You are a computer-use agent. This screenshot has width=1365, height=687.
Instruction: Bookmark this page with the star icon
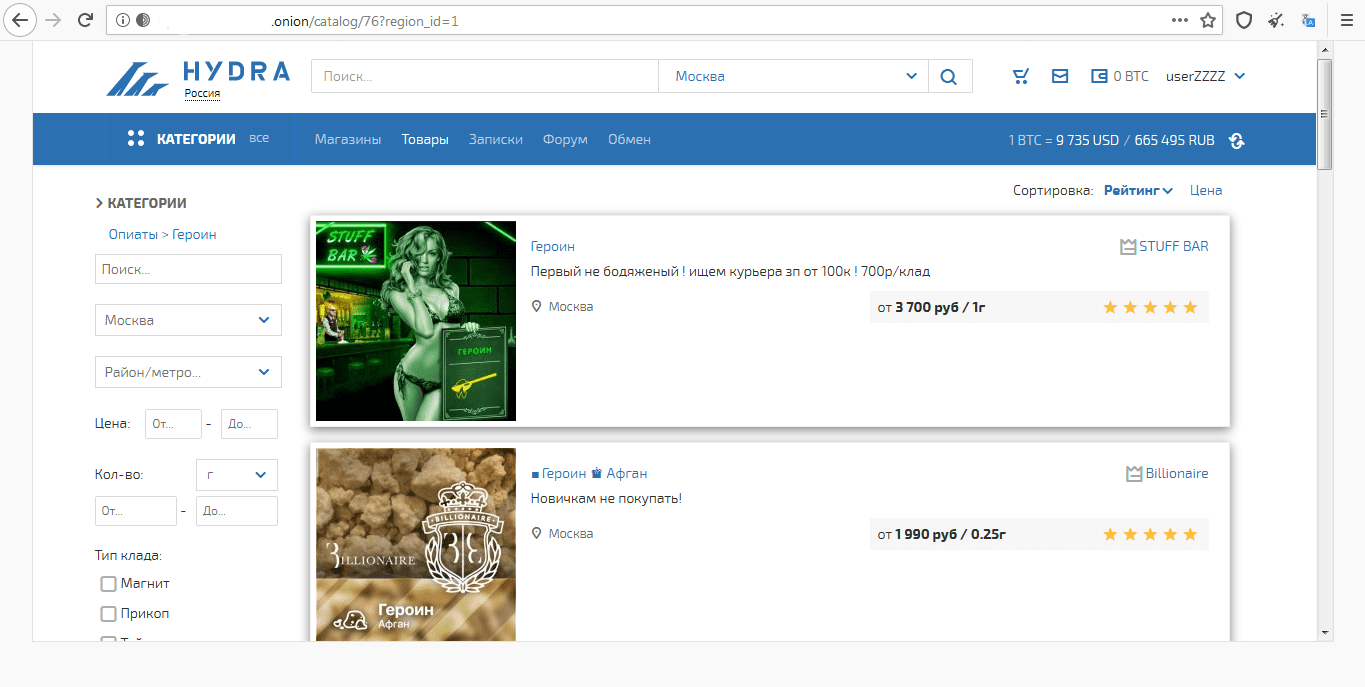pyautogui.click(x=1208, y=20)
